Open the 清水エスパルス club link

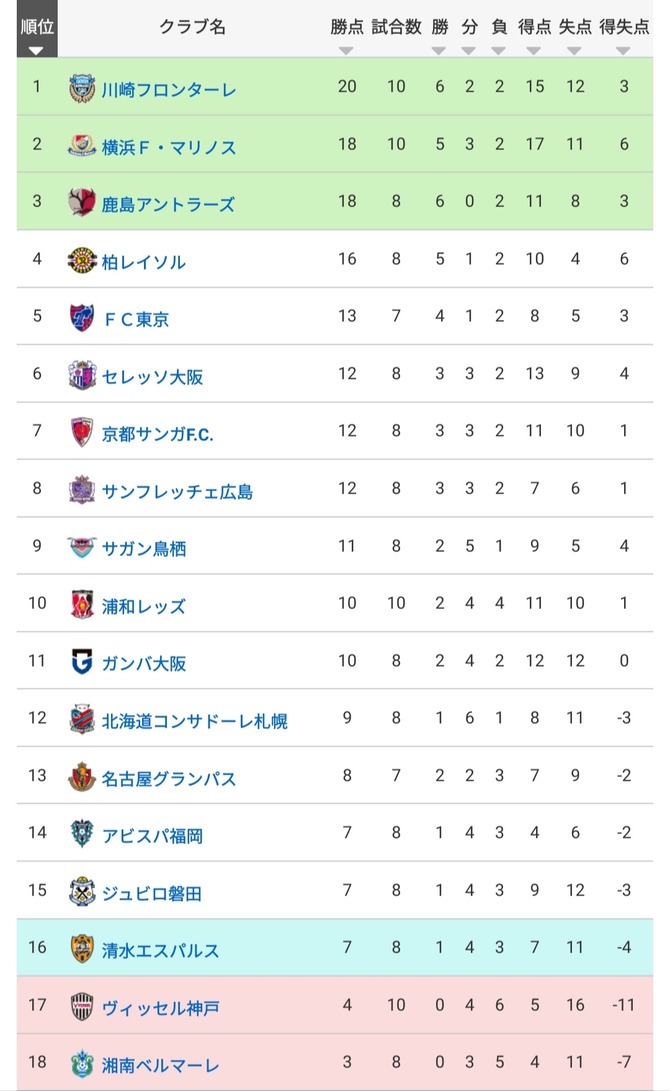(160, 950)
